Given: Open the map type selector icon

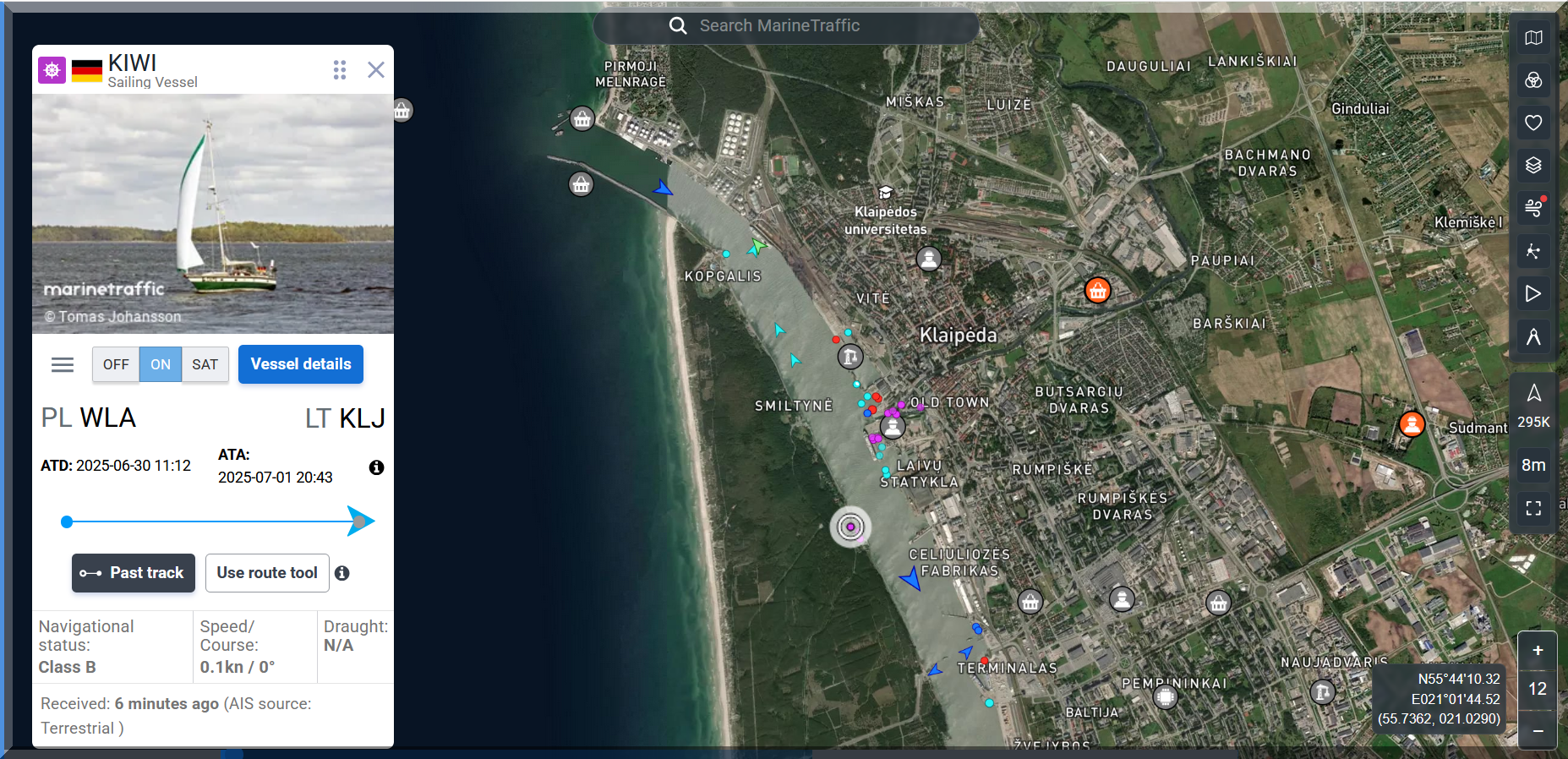Looking at the screenshot, I should 1533,38.
